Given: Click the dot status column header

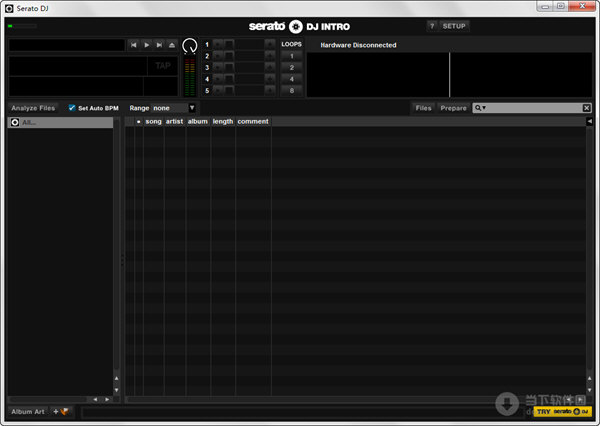Looking at the screenshot, I should pos(139,121).
